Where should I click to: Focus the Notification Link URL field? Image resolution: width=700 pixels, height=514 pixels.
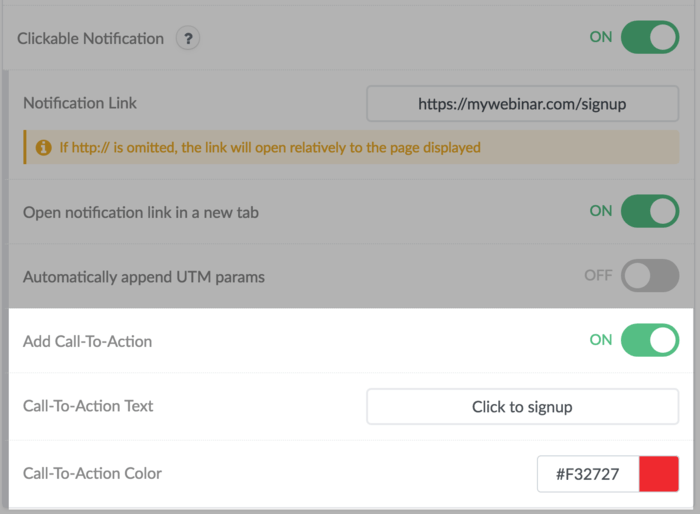[x=522, y=103]
